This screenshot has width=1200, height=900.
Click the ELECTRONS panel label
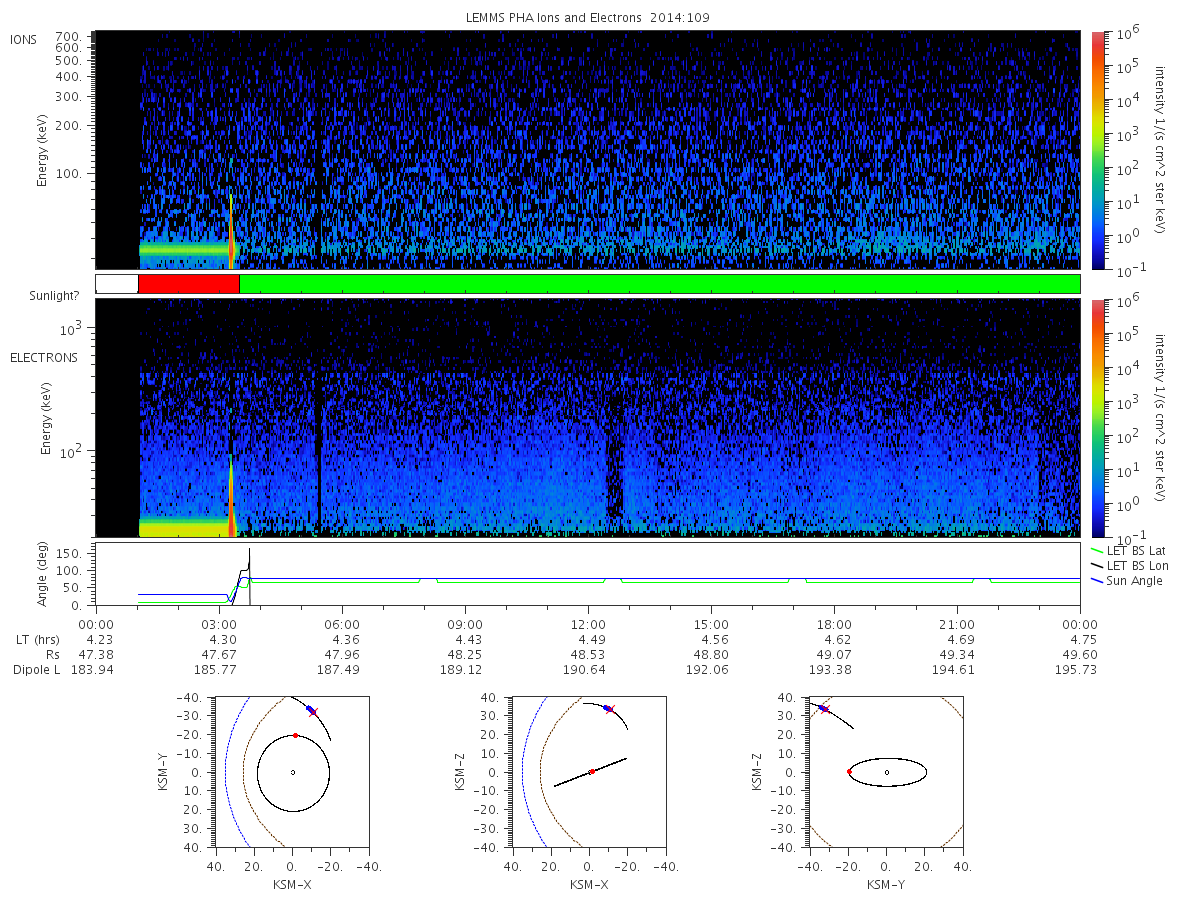pos(44,357)
